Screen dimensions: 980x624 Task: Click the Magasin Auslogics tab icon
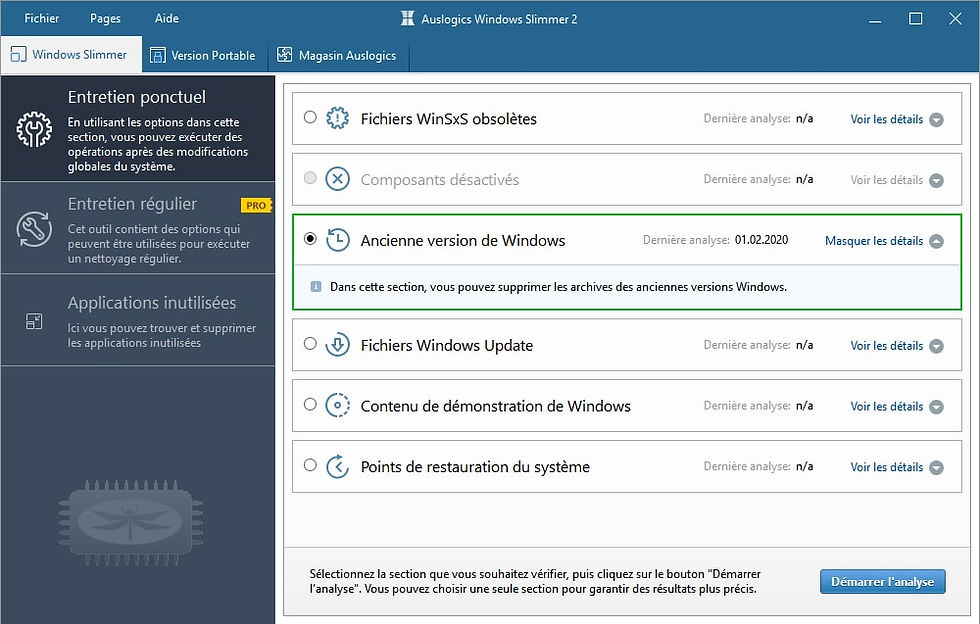[x=284, y=54]
